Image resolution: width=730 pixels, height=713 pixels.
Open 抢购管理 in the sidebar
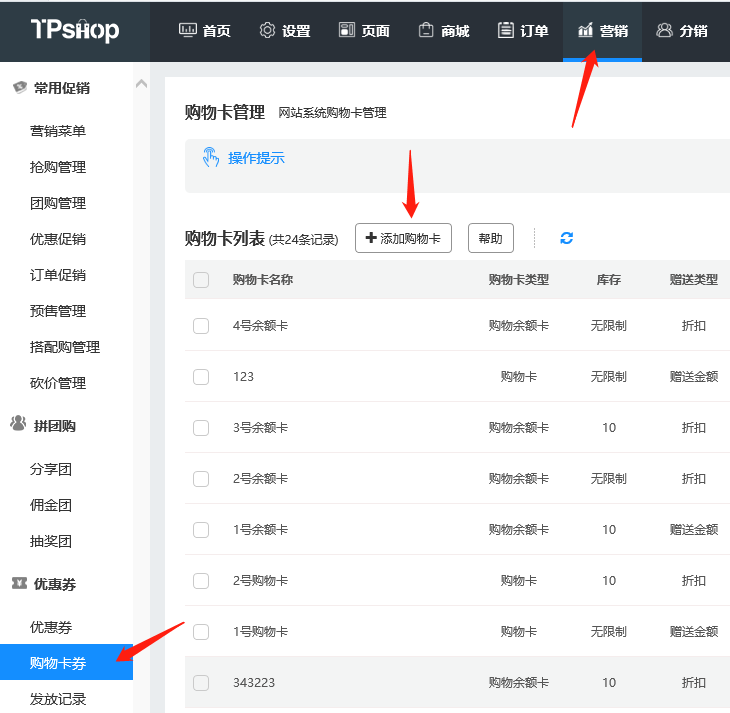(58, 167)
